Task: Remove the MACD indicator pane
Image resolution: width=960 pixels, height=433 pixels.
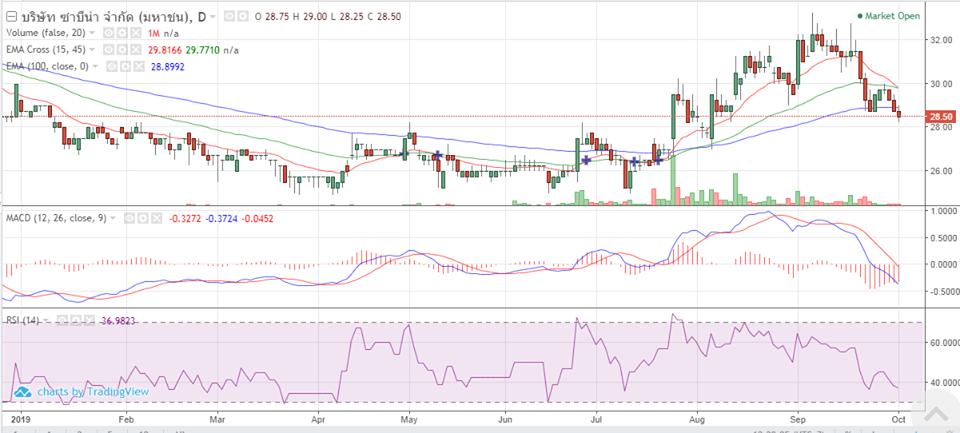Action: pyautogui.click(x=156, y=218)
